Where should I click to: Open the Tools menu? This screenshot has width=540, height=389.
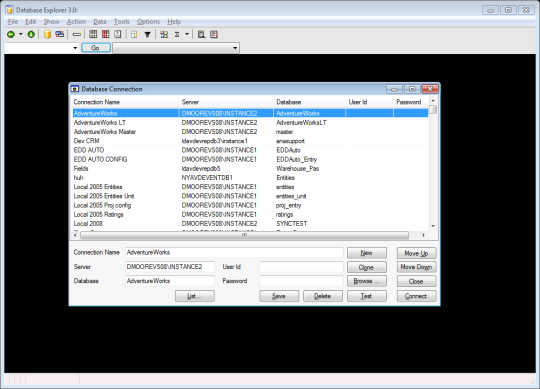click(122, 22)
